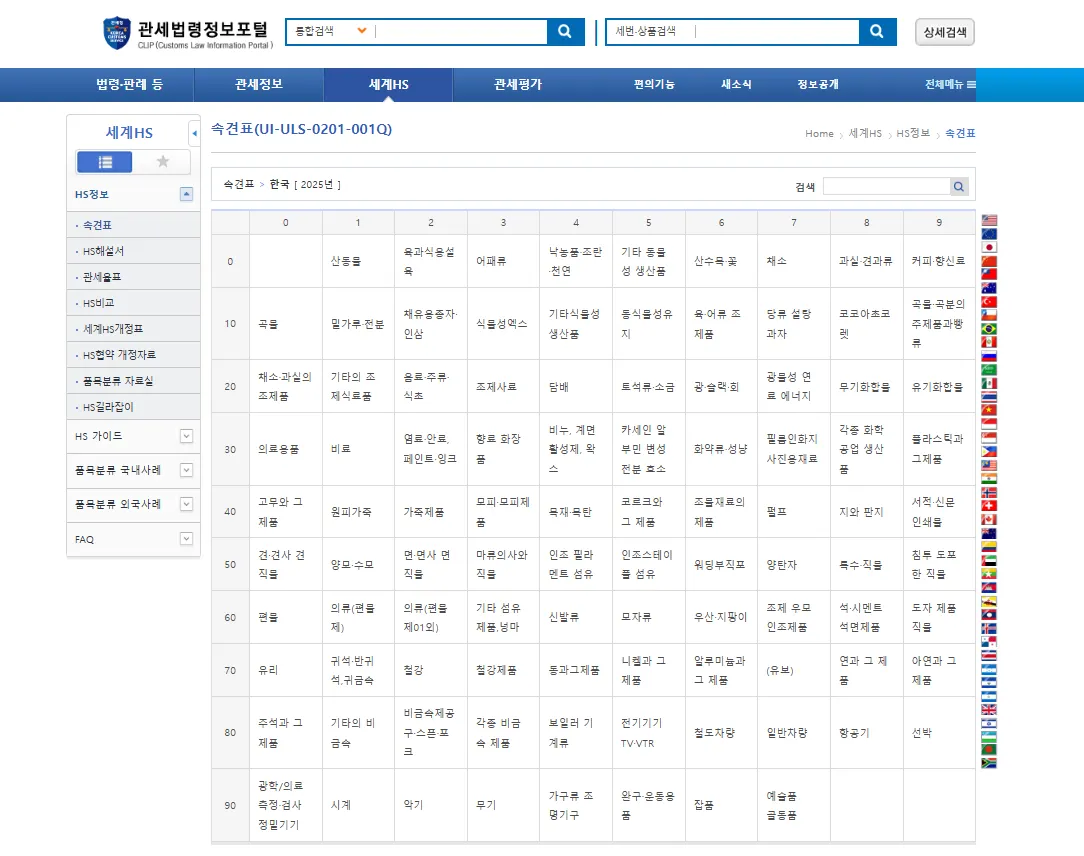
Task: Open the 일반차량 chapter cell
Action: (x=794, y=732)
